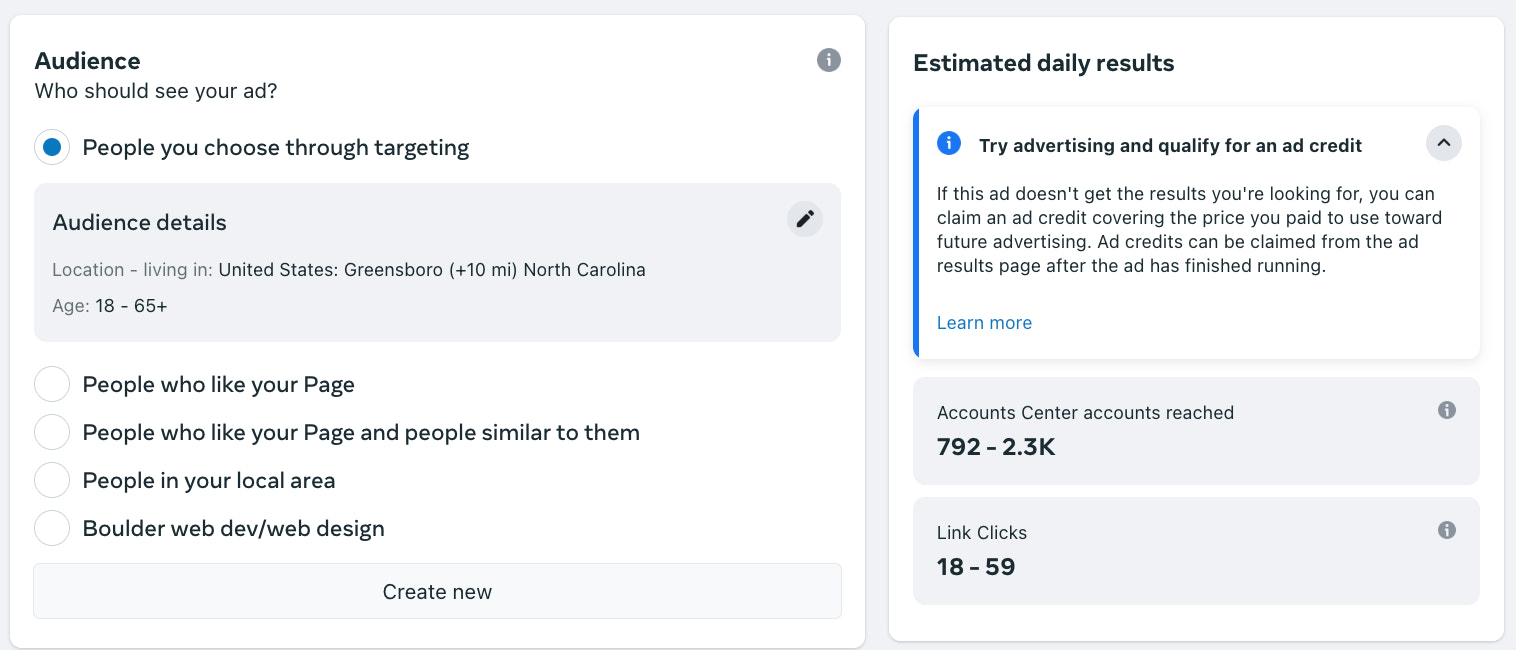Click the Accounts Center accounts reached card

[x=1195, y=430]
